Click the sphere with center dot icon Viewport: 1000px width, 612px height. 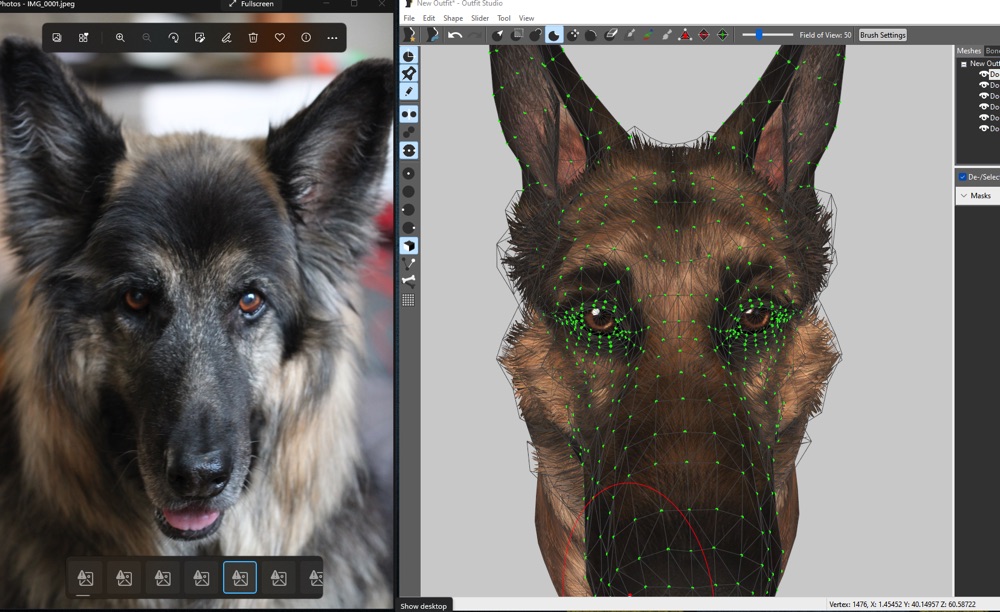point(409,173)
